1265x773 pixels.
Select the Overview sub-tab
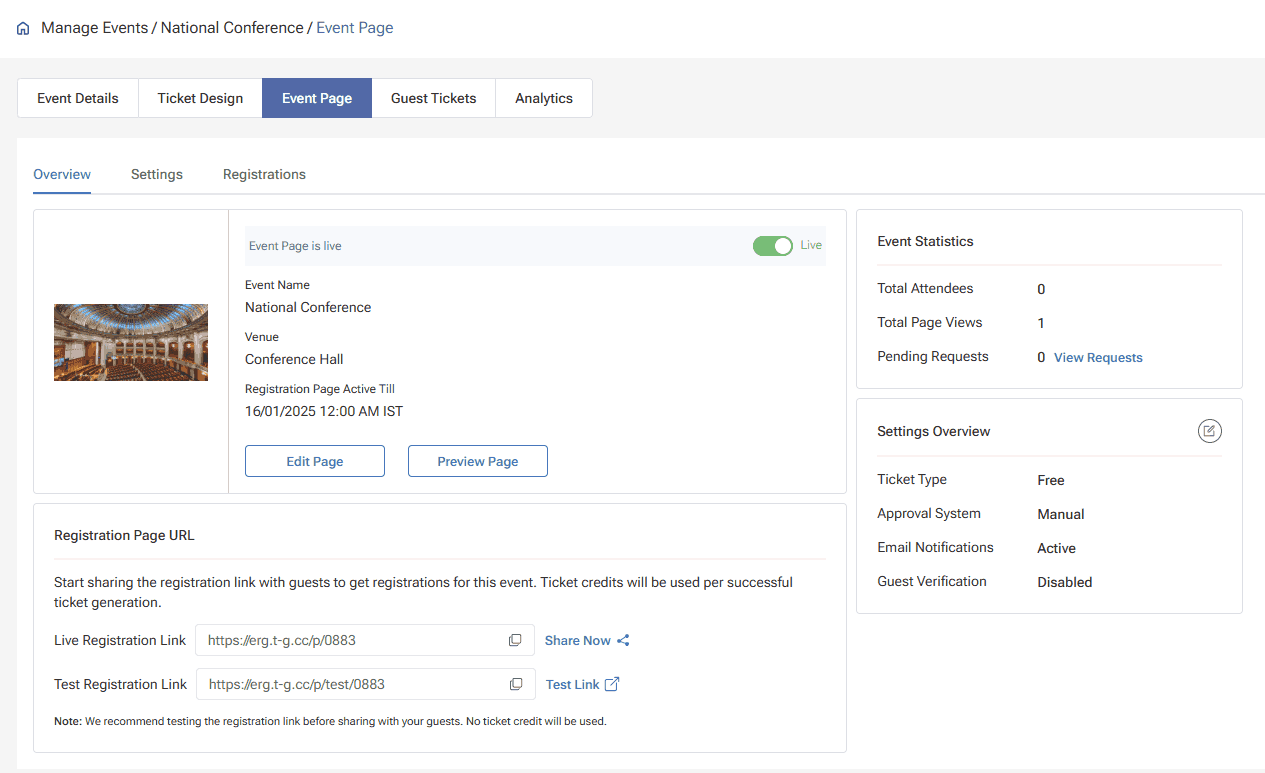coord(62,174)
